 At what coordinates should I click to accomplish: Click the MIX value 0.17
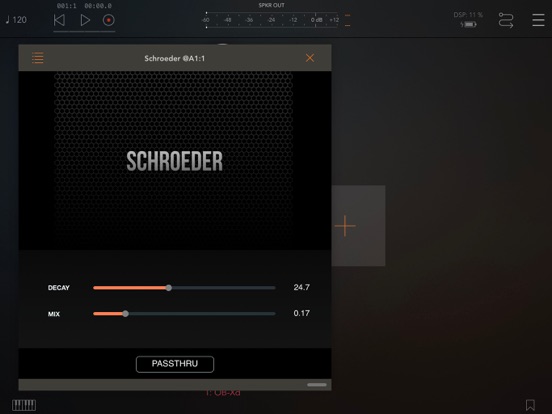302,313
